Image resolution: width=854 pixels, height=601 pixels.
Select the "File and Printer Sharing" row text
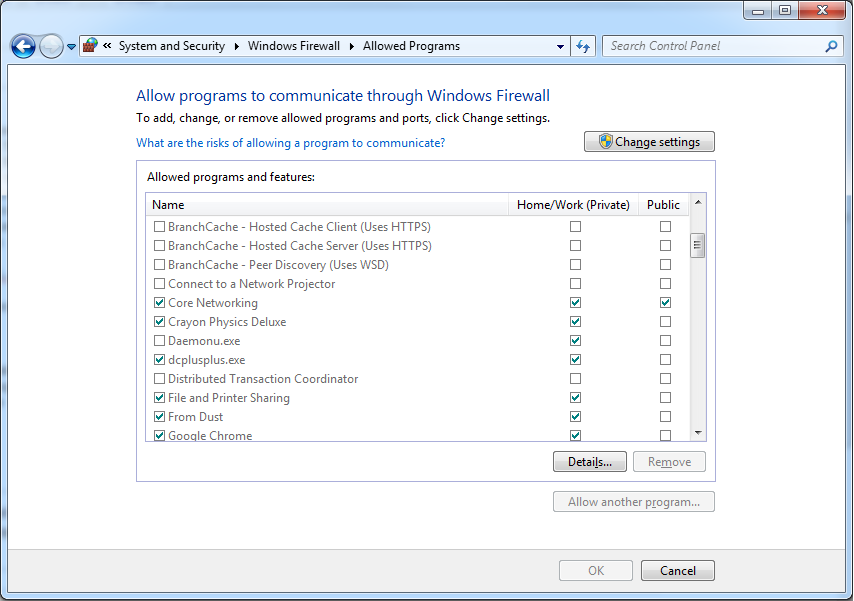(229, 398)
